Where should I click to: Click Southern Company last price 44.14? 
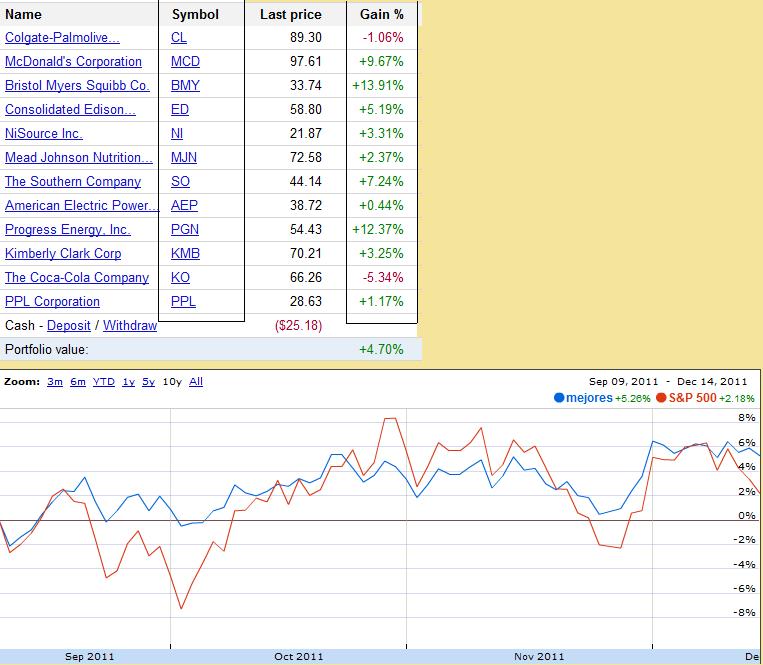[x=306, y=181]
